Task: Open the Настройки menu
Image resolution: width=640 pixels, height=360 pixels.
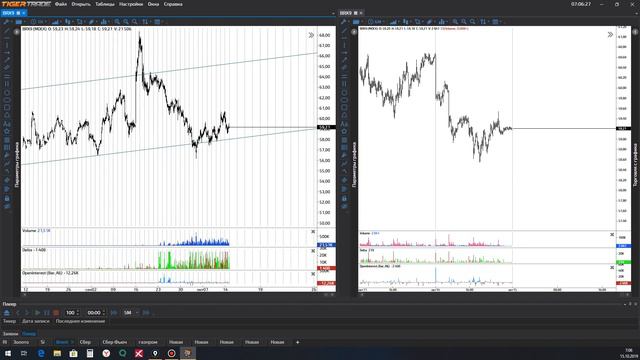Action: 131,4
